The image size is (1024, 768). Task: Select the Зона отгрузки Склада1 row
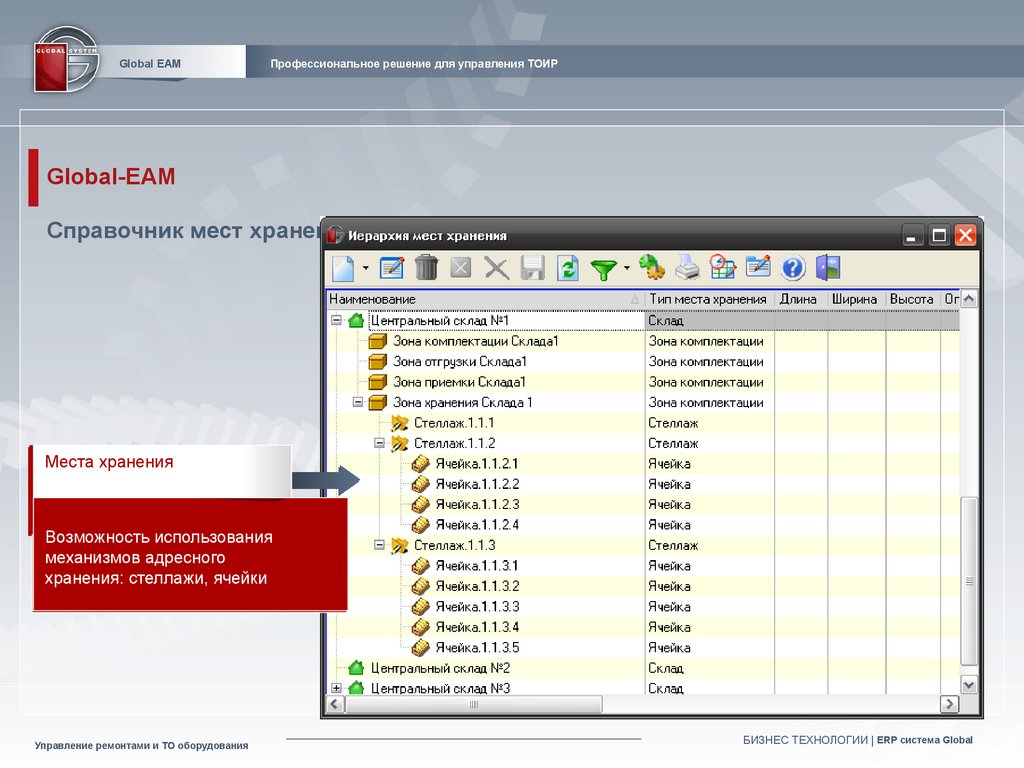point(459,362)
